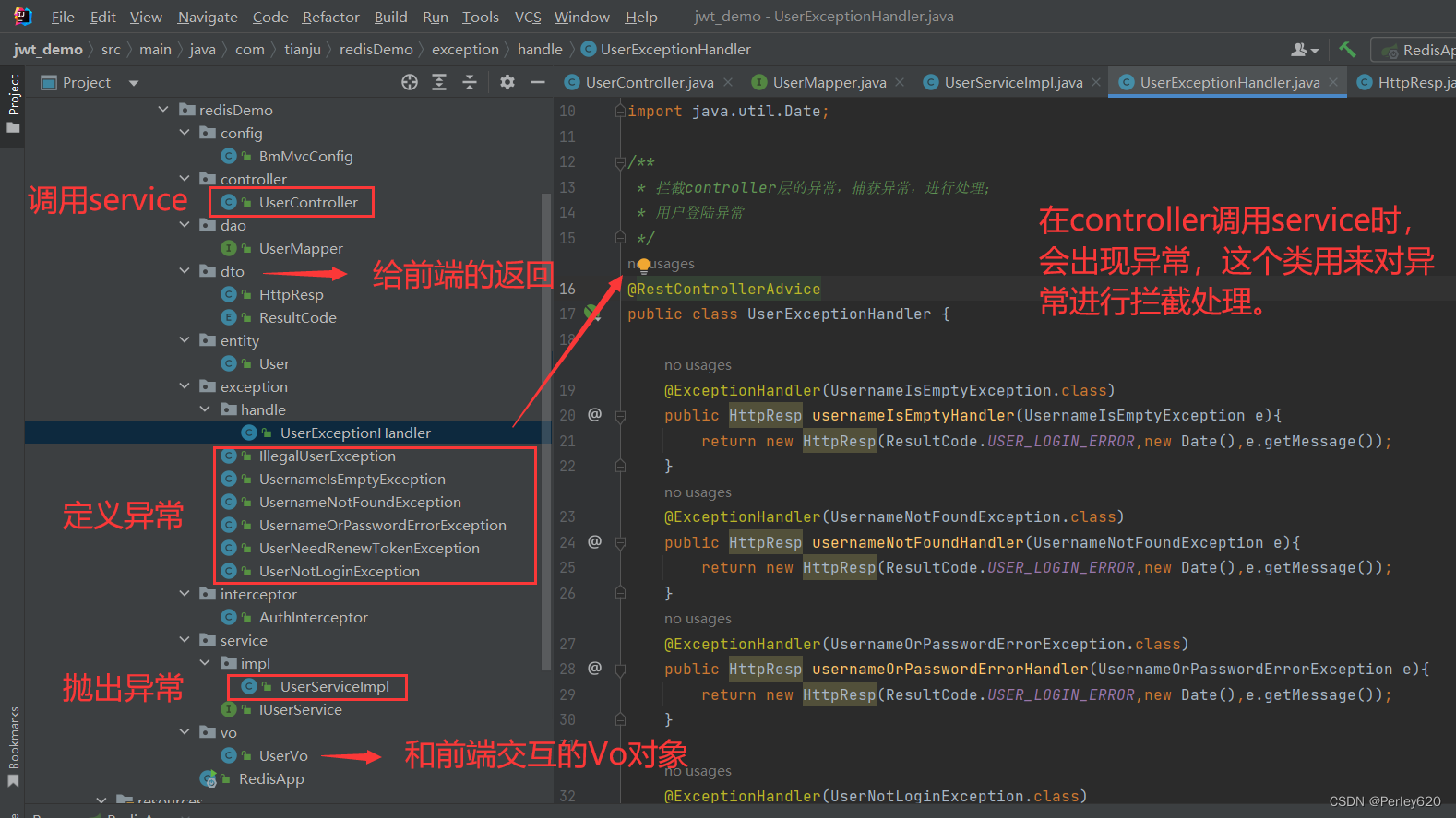Image resolution: width=1456 pixels, height=818 pixels.
Task: Click tianju breadcrumb in navigation bar
Action: (x=303, y=50)
